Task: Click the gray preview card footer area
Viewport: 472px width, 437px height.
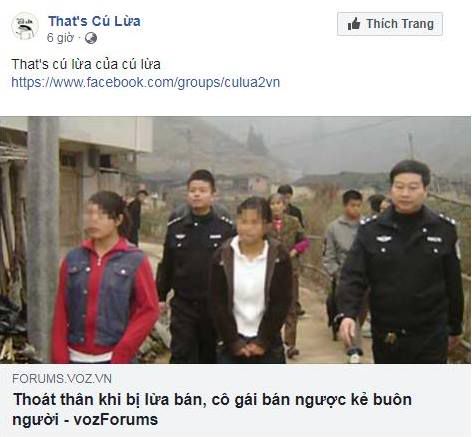Action: 236,400
